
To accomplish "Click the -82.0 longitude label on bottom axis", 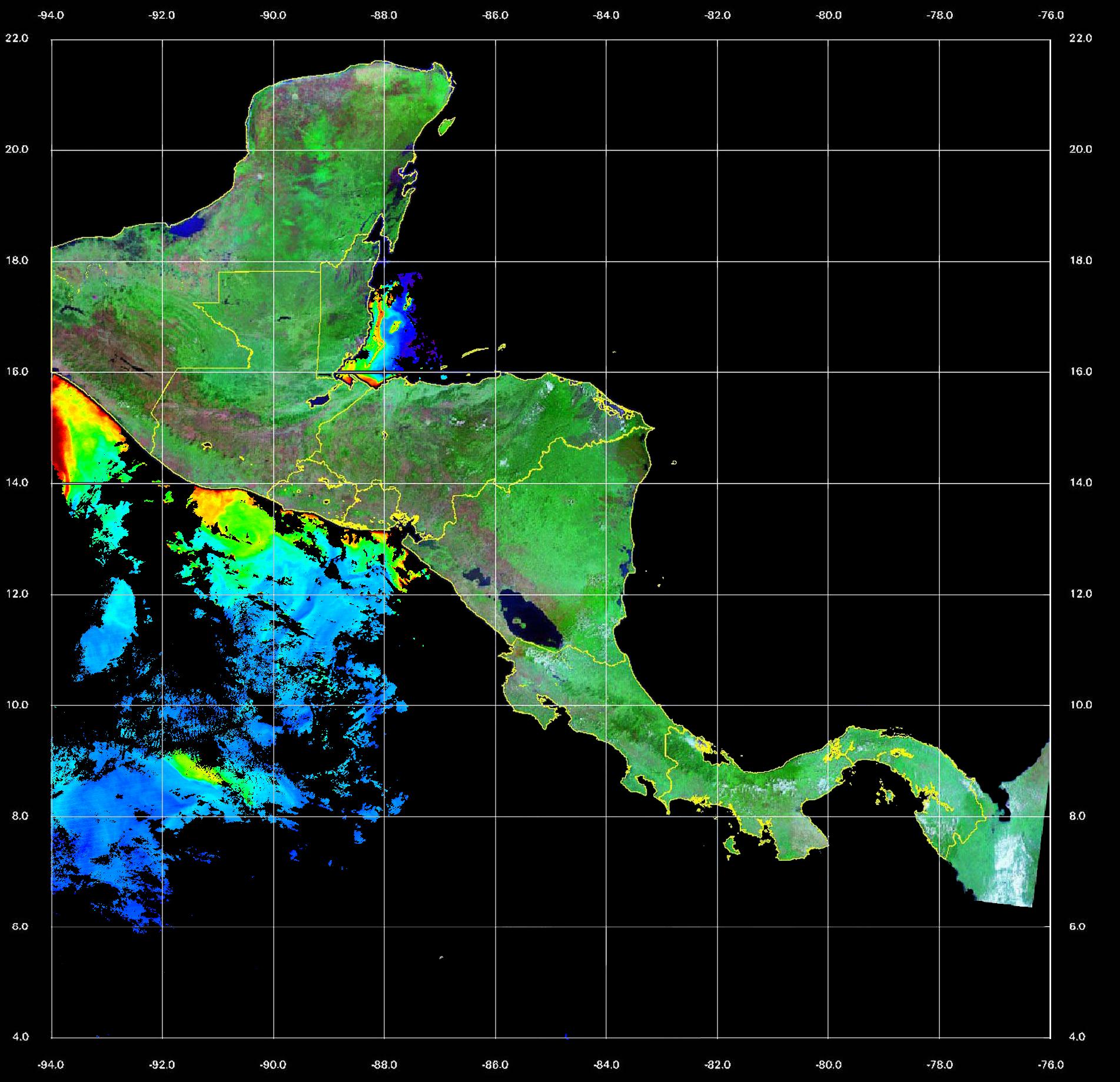I will [x=717, y=1065].
